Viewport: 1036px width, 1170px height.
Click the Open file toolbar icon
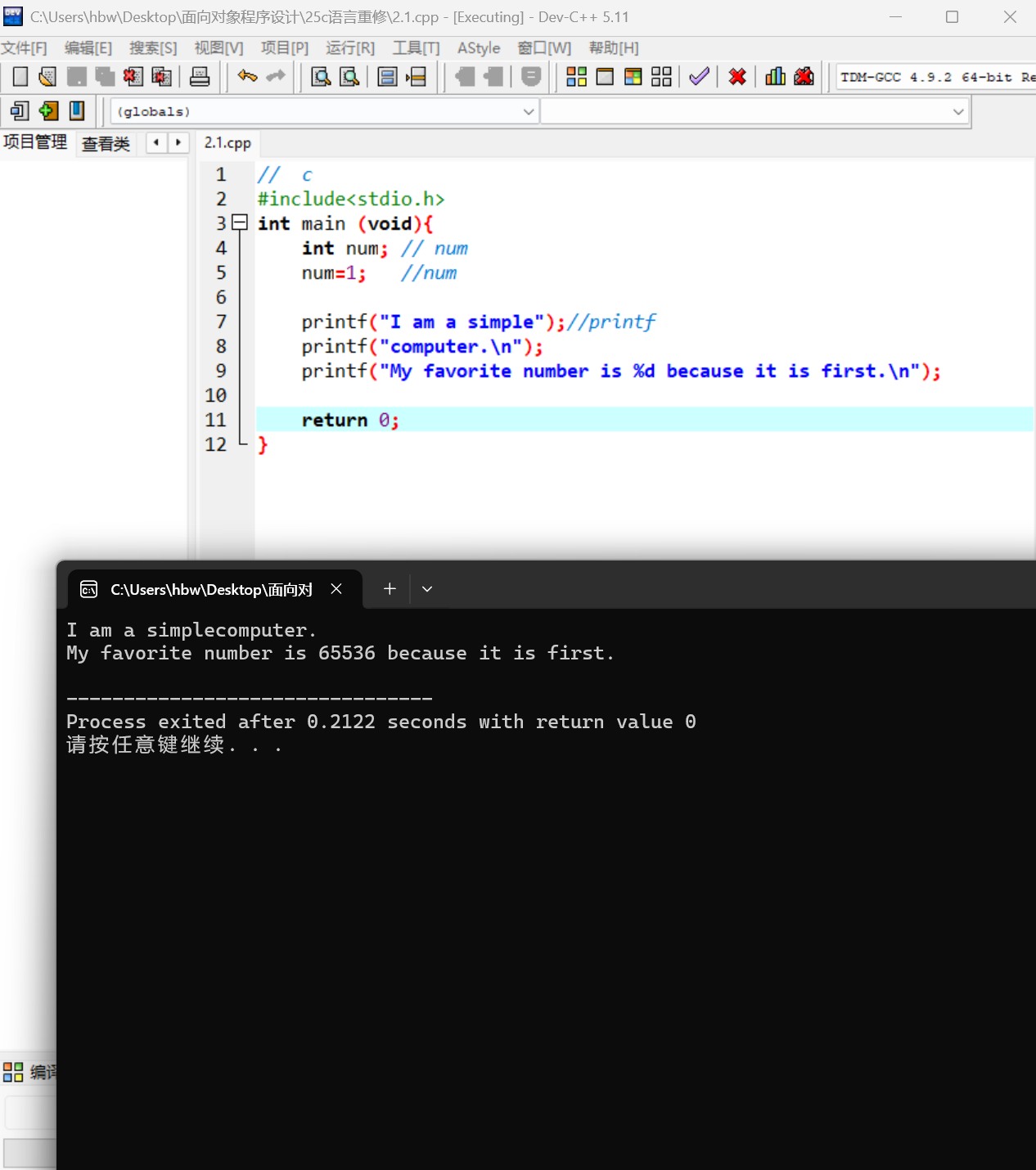click(x=47, y=77)
